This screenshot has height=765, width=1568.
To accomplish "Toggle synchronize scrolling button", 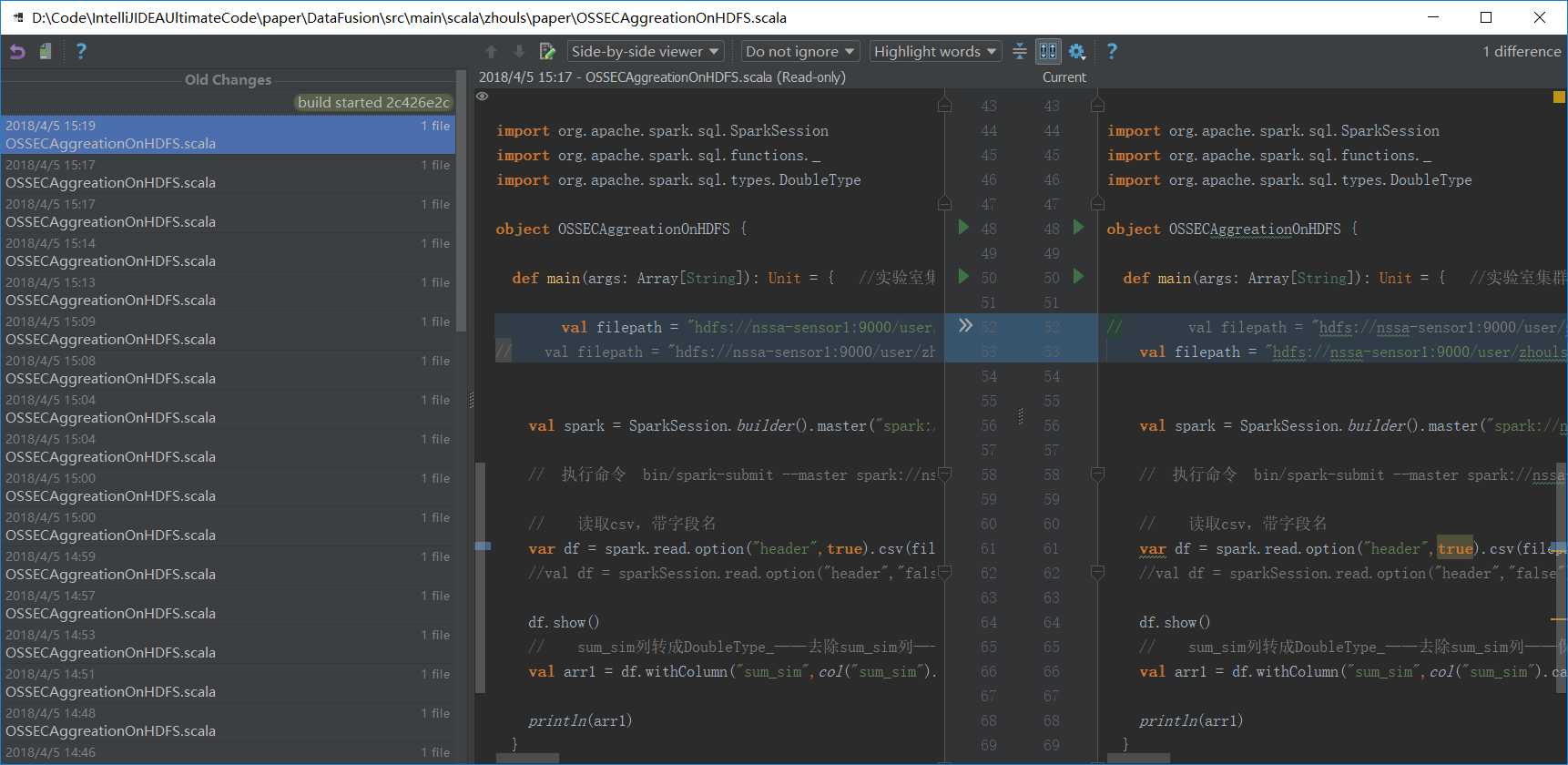I will [1048, 52].
